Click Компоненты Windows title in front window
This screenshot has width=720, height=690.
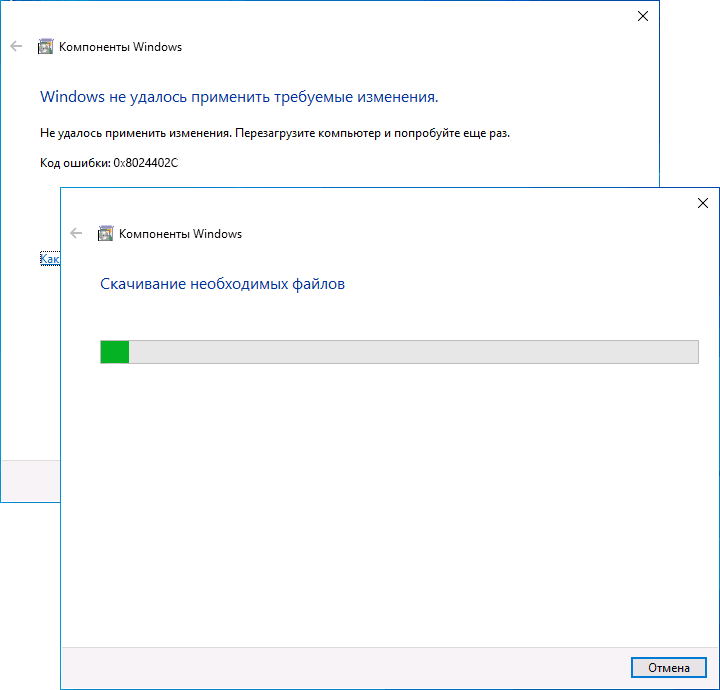pyautogui.click(x=180, y=234)
